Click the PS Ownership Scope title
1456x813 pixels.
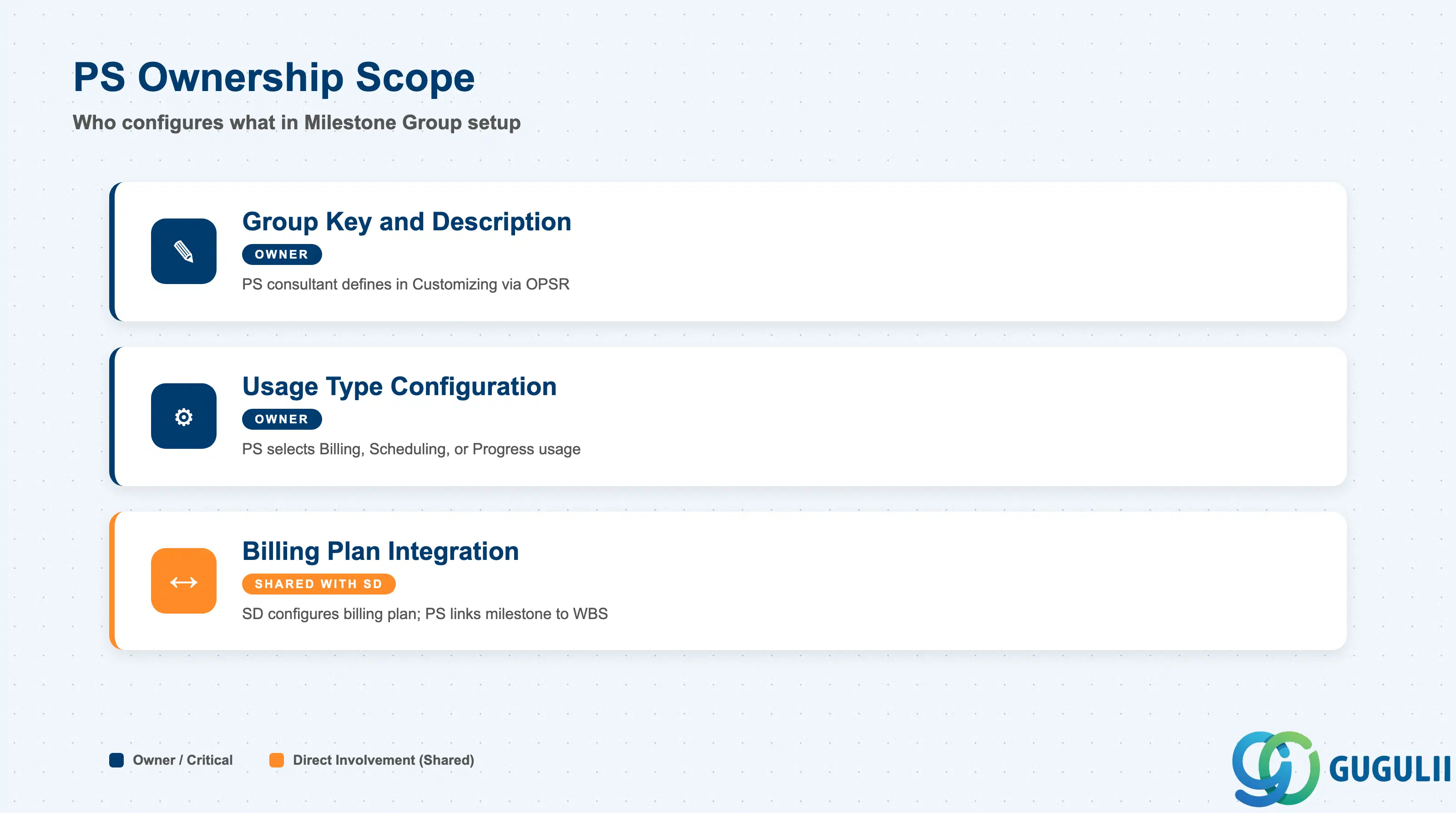pos(273,77)
